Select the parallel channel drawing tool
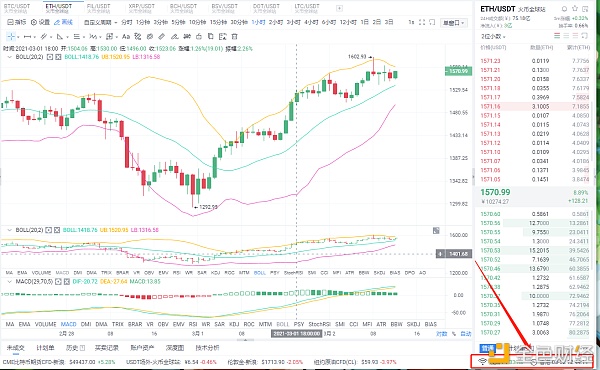Screen dimensions: 600x370 tap(44, 37)
